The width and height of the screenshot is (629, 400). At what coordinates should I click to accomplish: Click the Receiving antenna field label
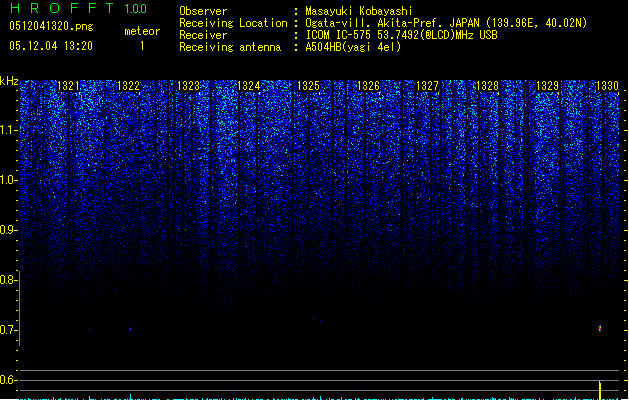[230, 47]
